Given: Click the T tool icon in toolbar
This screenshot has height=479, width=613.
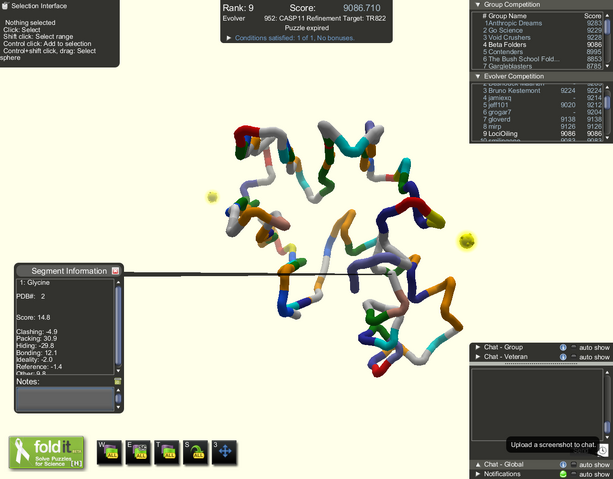Looking at the screenshot, I should tap(167, 452).
